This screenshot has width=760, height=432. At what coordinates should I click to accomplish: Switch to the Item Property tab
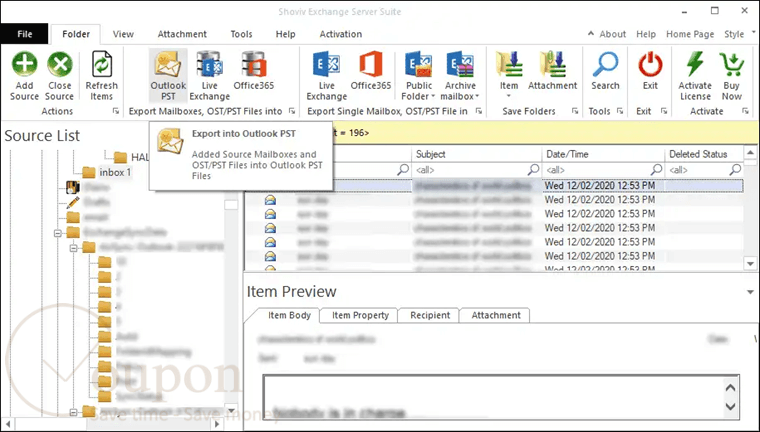click(360, 315)
